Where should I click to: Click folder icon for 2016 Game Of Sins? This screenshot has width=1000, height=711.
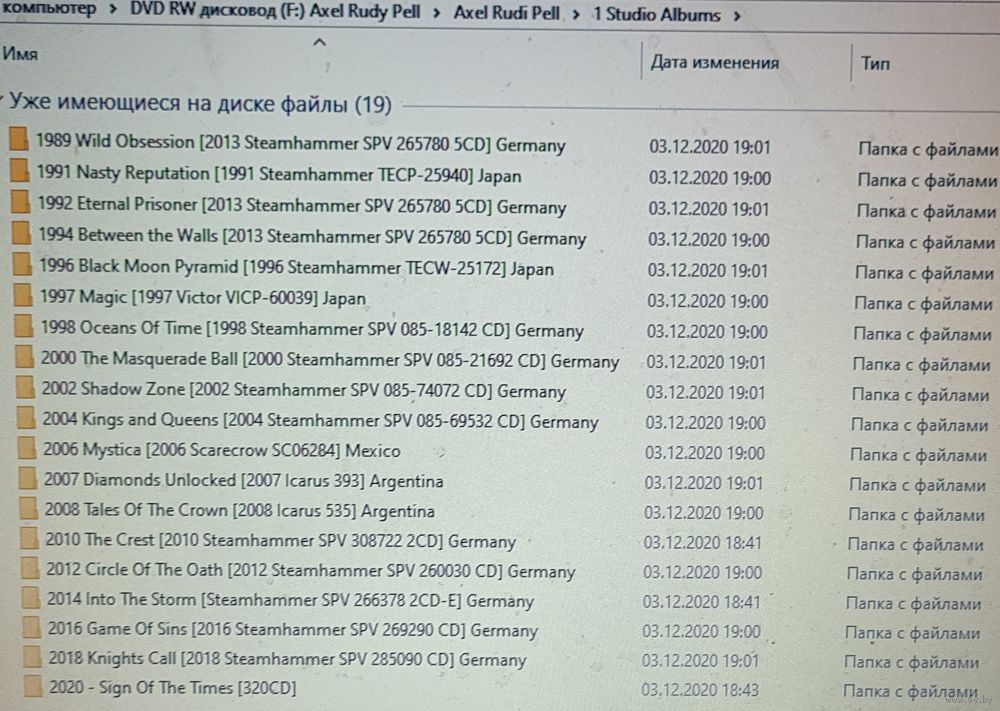pyautogui.click(x=31, y=627)
